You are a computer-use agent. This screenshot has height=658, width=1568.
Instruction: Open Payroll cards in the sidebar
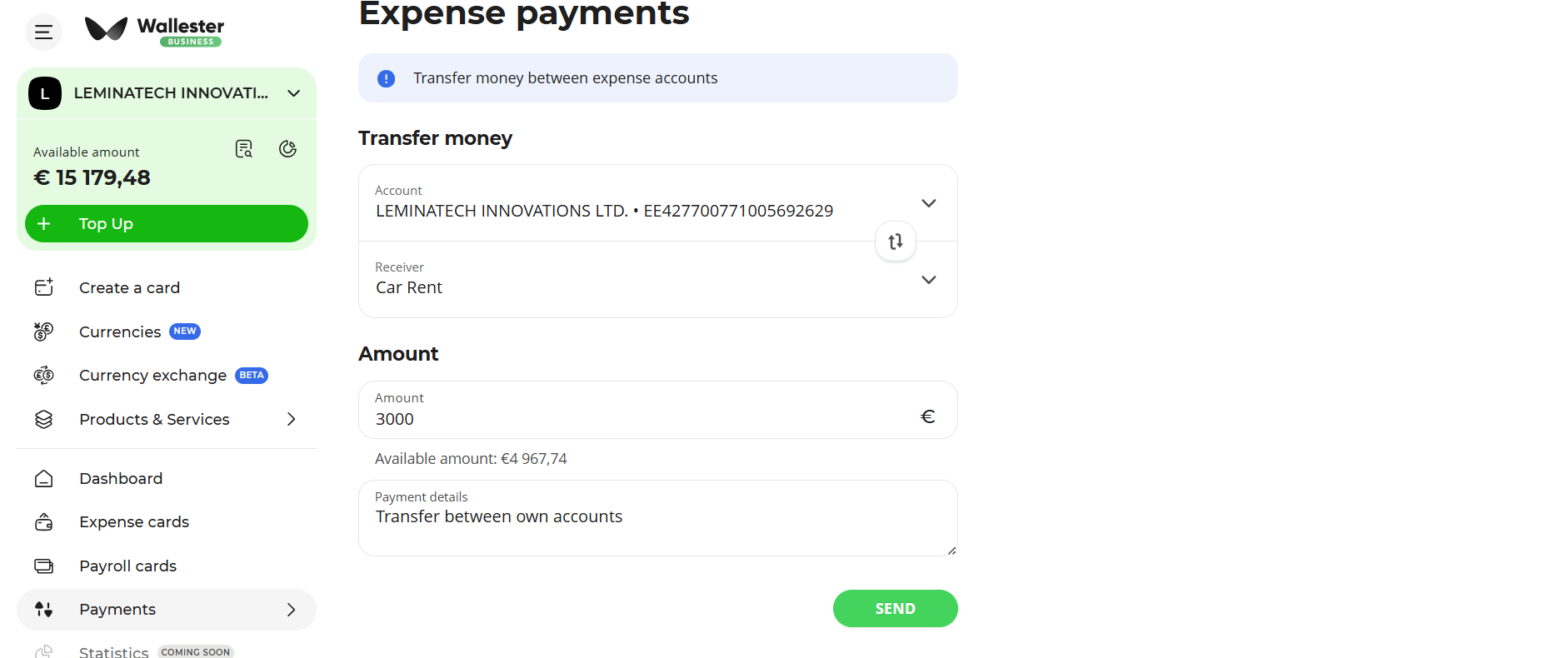point(127,566)
